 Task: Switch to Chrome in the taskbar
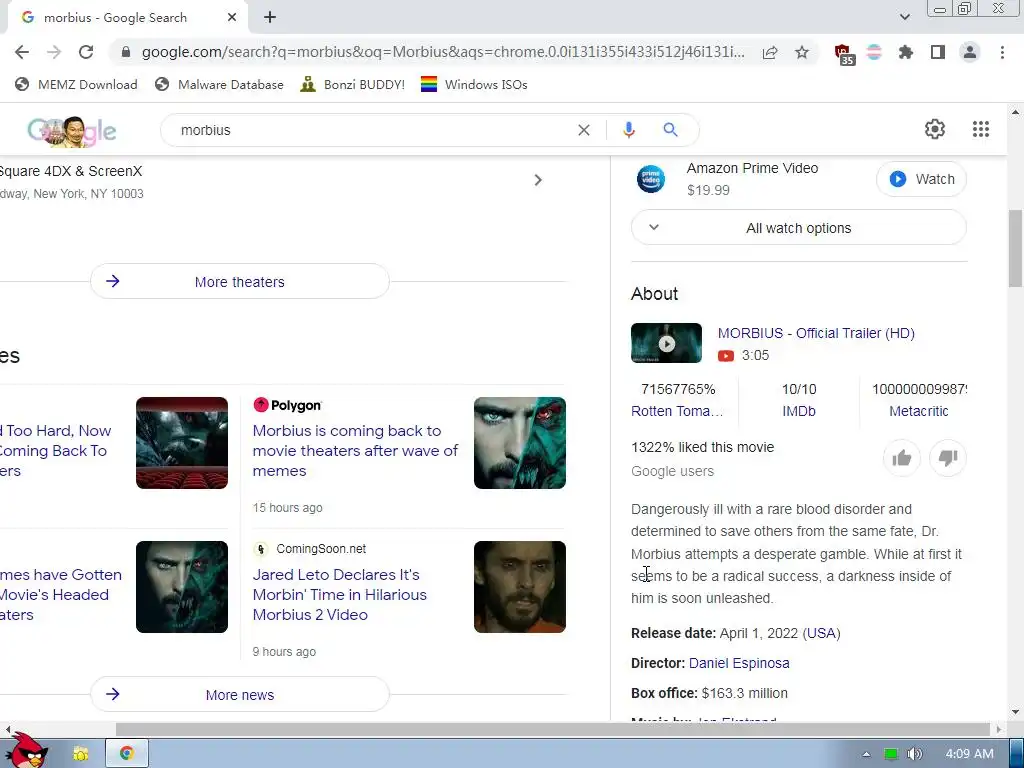tap(127, 754)
